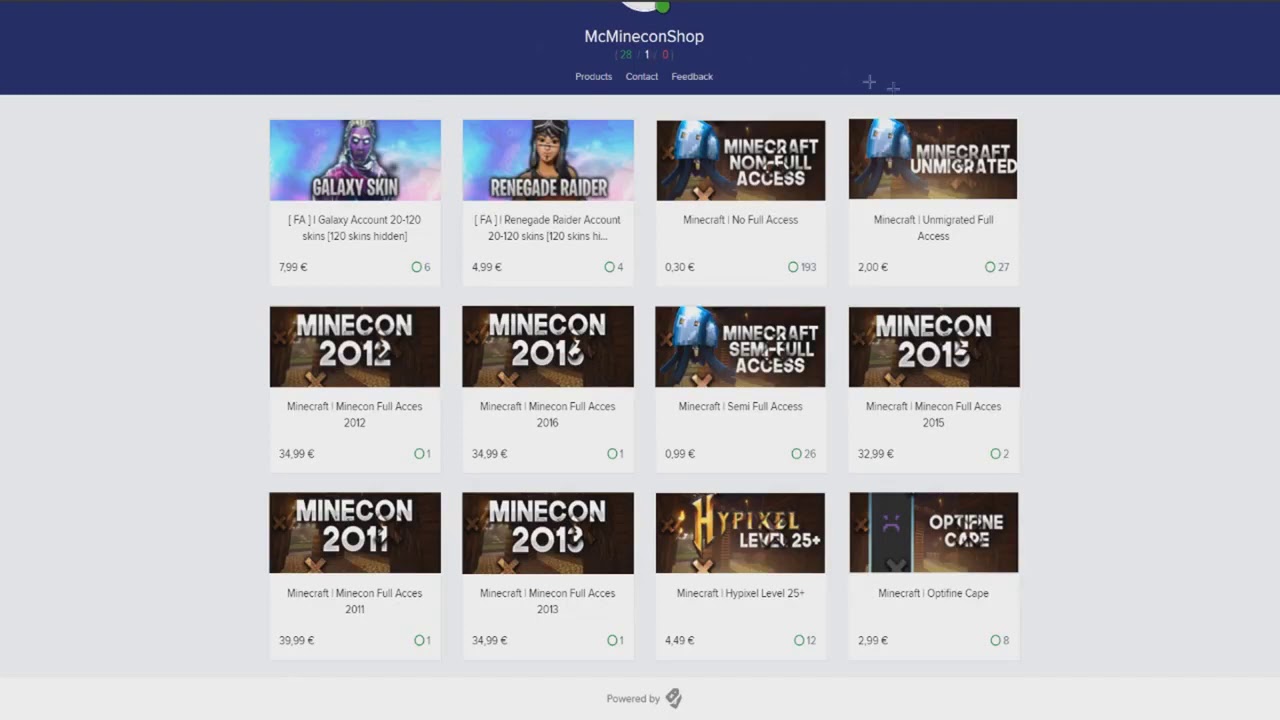Click the 34,99 € price on Minecon 2012 card
Viewport: 1280px width, 720px height.
pos(296,454)
